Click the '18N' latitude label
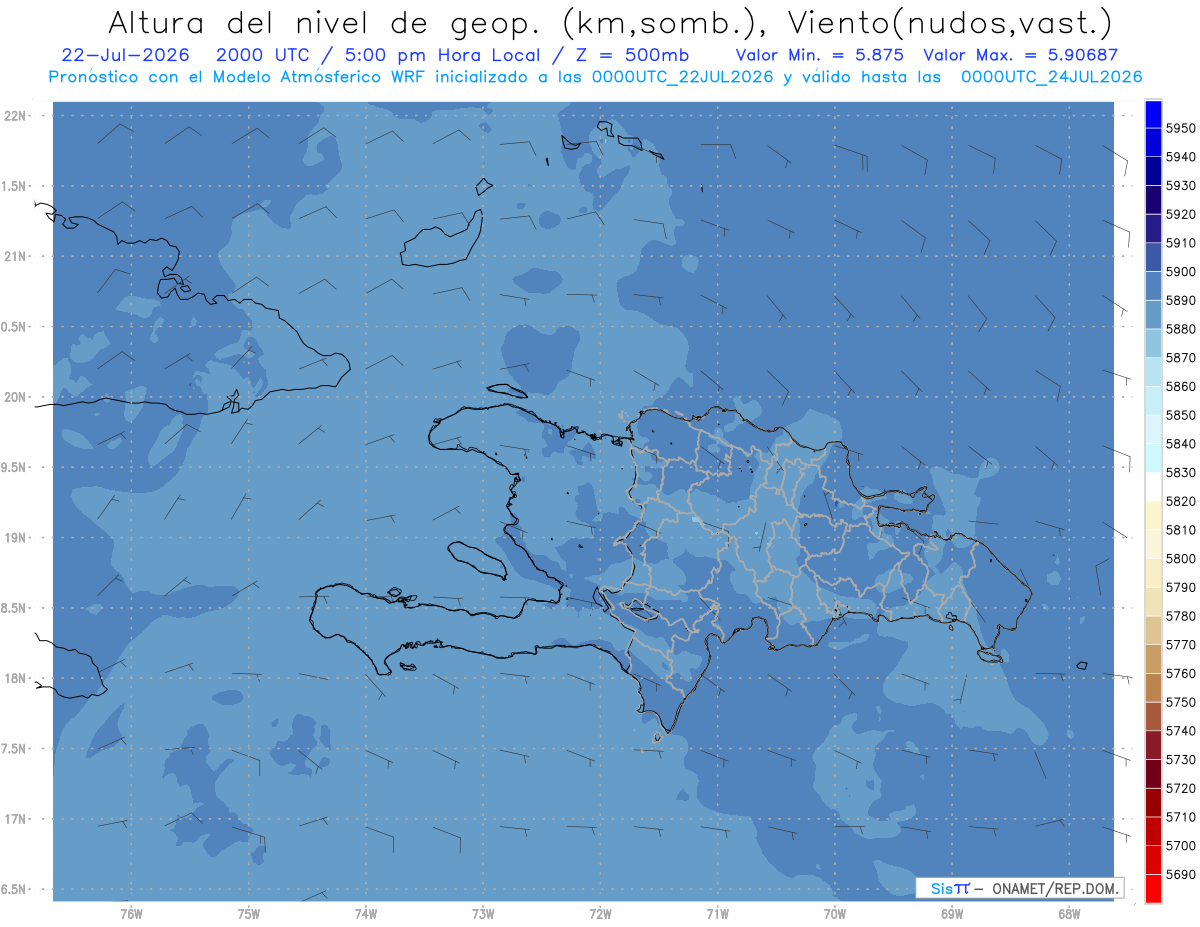Screen dimensions: 1200x927 pos(14,678)
